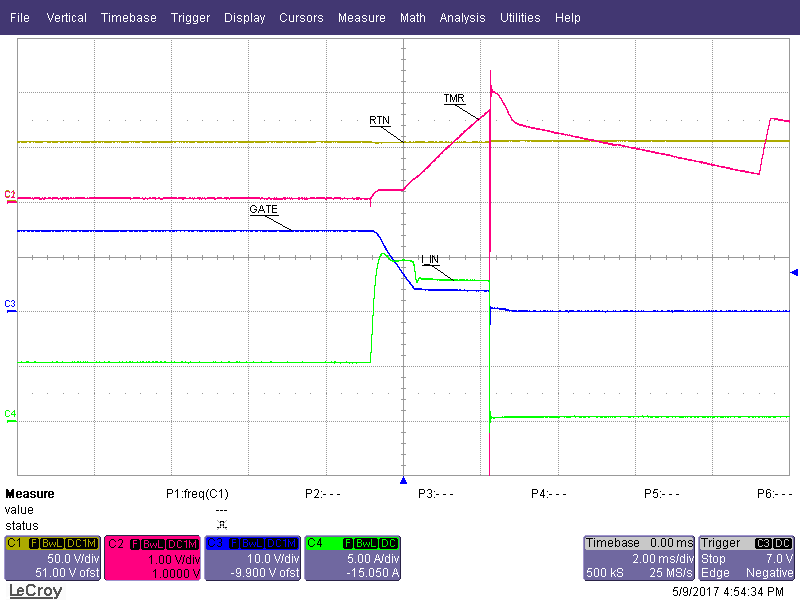Click the GATE trace label
The width and height of the screenshot is (800, 600).
pos(263,210)
